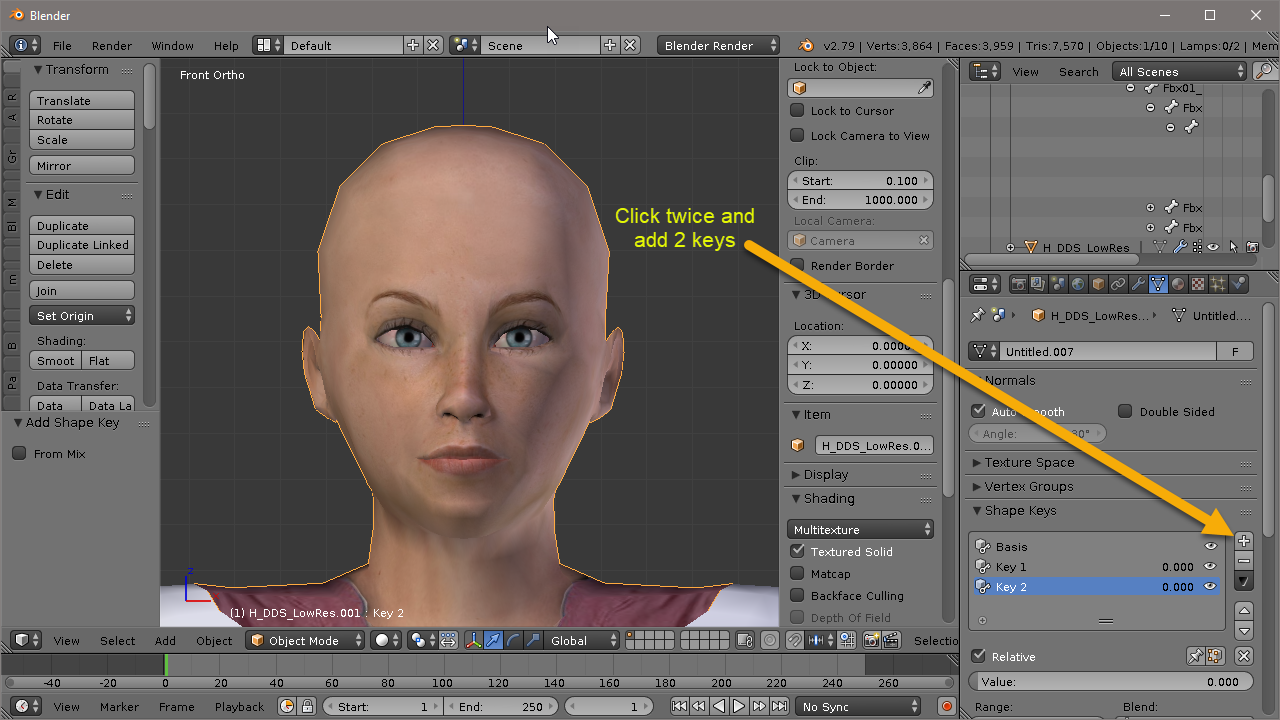Click the eyedropper for Lock to Object
Screen dimensions: 1280x720
pyautogui.click(x=925, y=89)
